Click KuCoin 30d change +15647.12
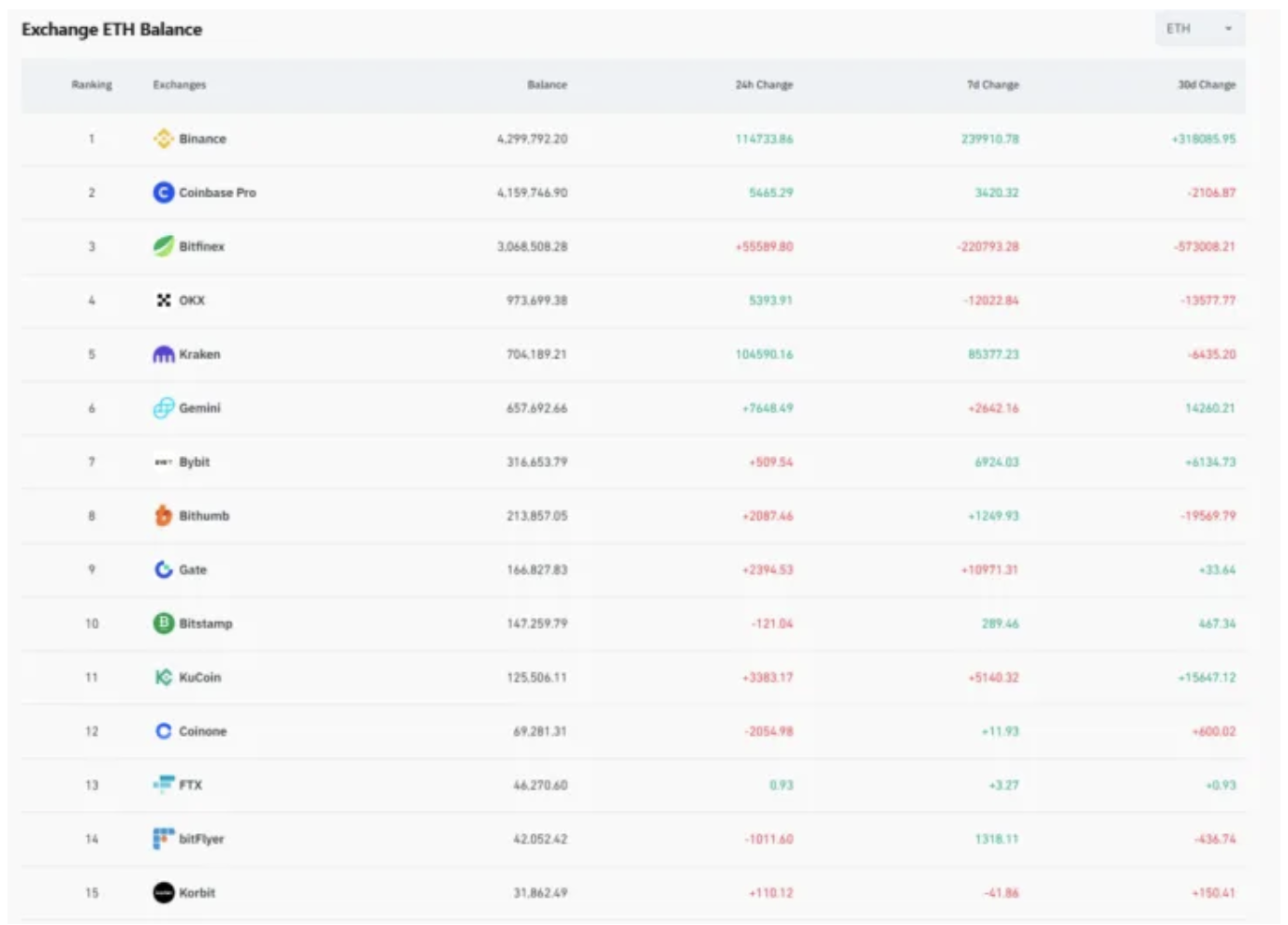This screenshot has height=925, width=1288. click(1207, 677)
